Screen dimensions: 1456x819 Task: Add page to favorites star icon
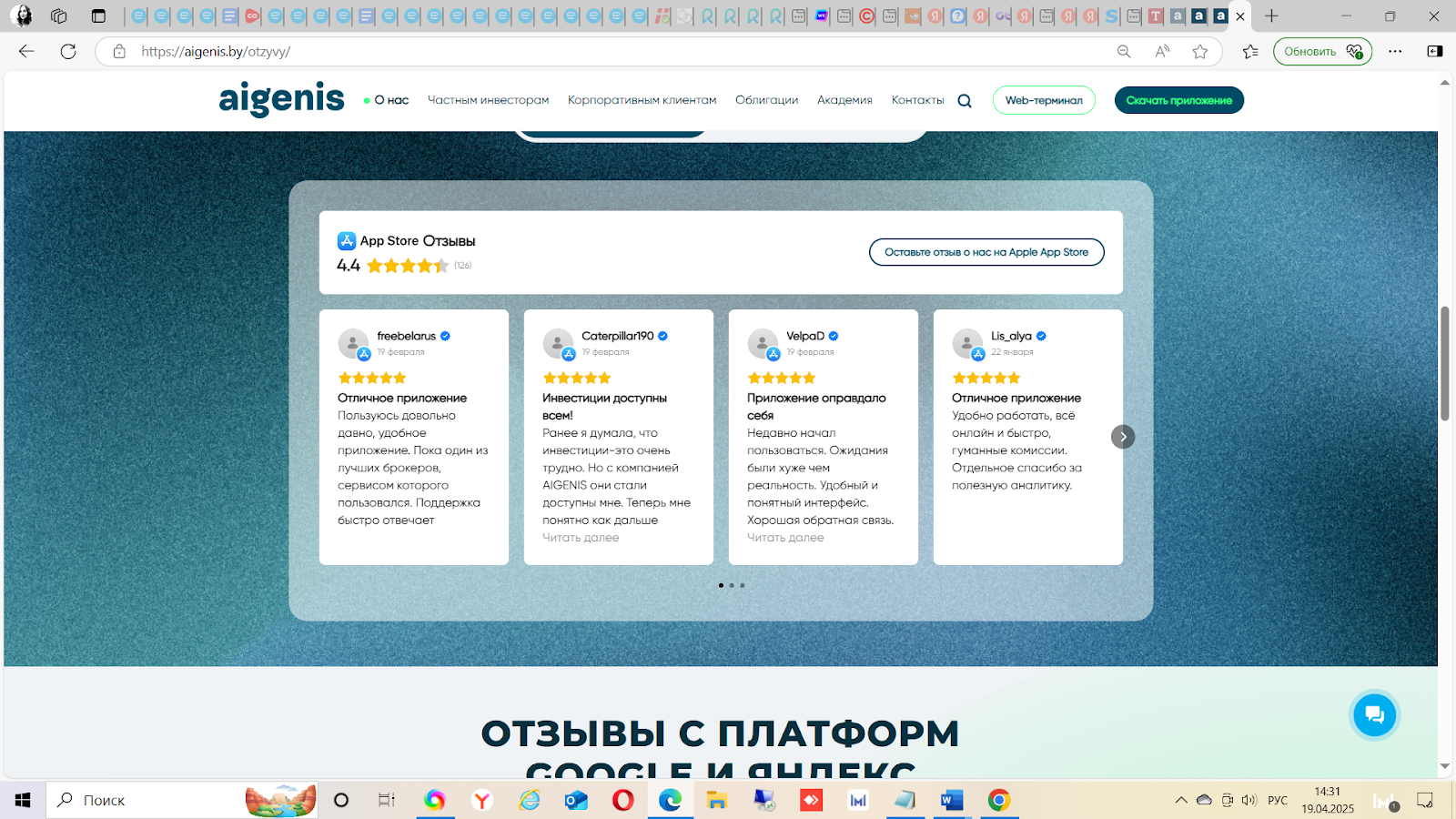(1200, 52)
